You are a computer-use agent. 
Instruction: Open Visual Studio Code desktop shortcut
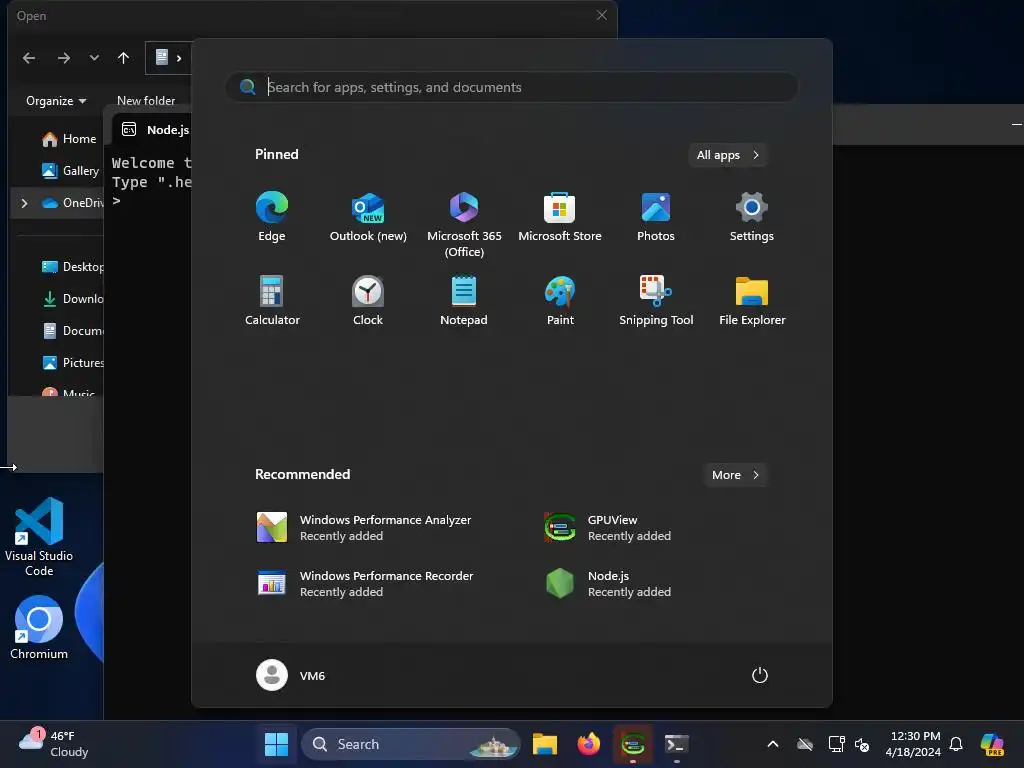click(39, 537)
